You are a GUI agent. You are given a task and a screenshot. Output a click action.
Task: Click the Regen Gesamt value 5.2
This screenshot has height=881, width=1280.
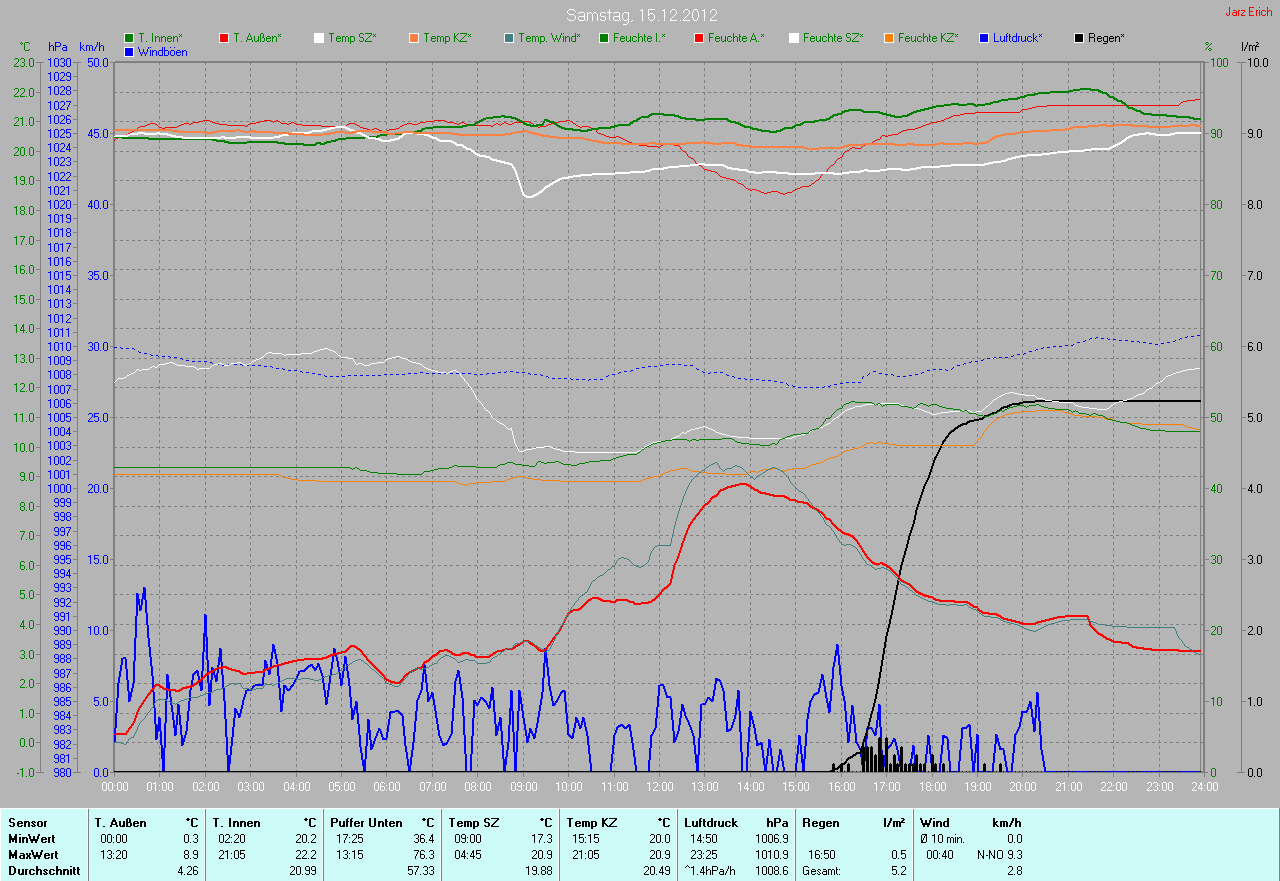click(898, 871)
